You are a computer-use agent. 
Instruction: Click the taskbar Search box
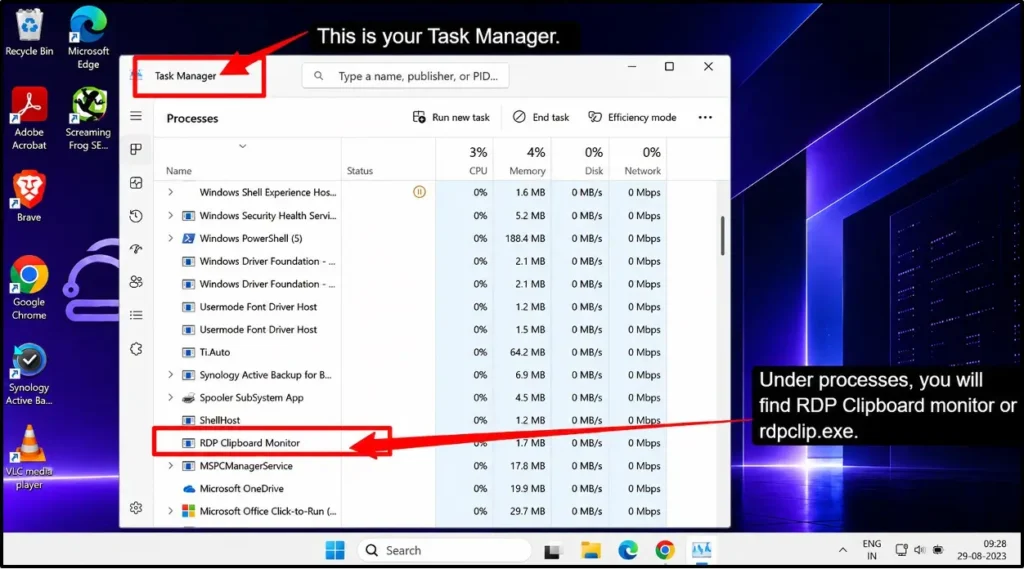[445, 551]
